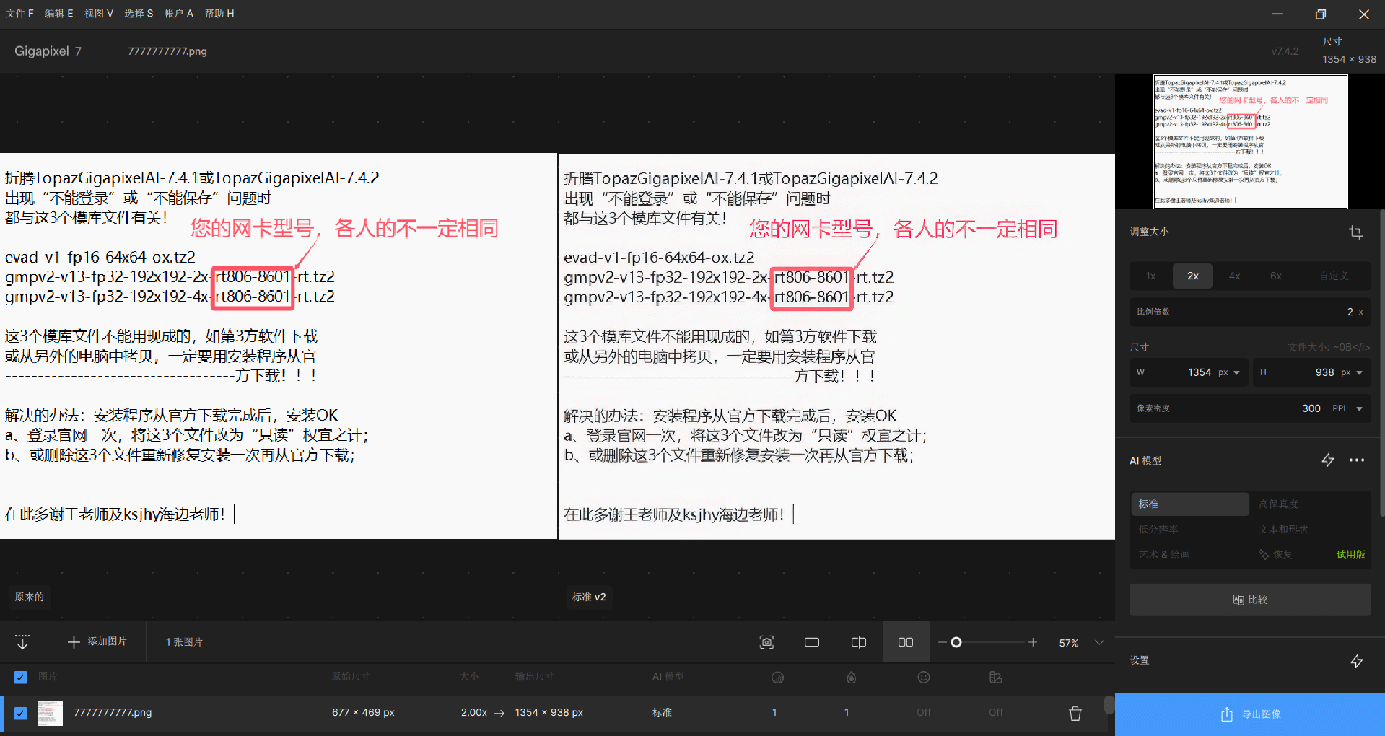Click the sharpen droplet column header icon

[850, 677]
